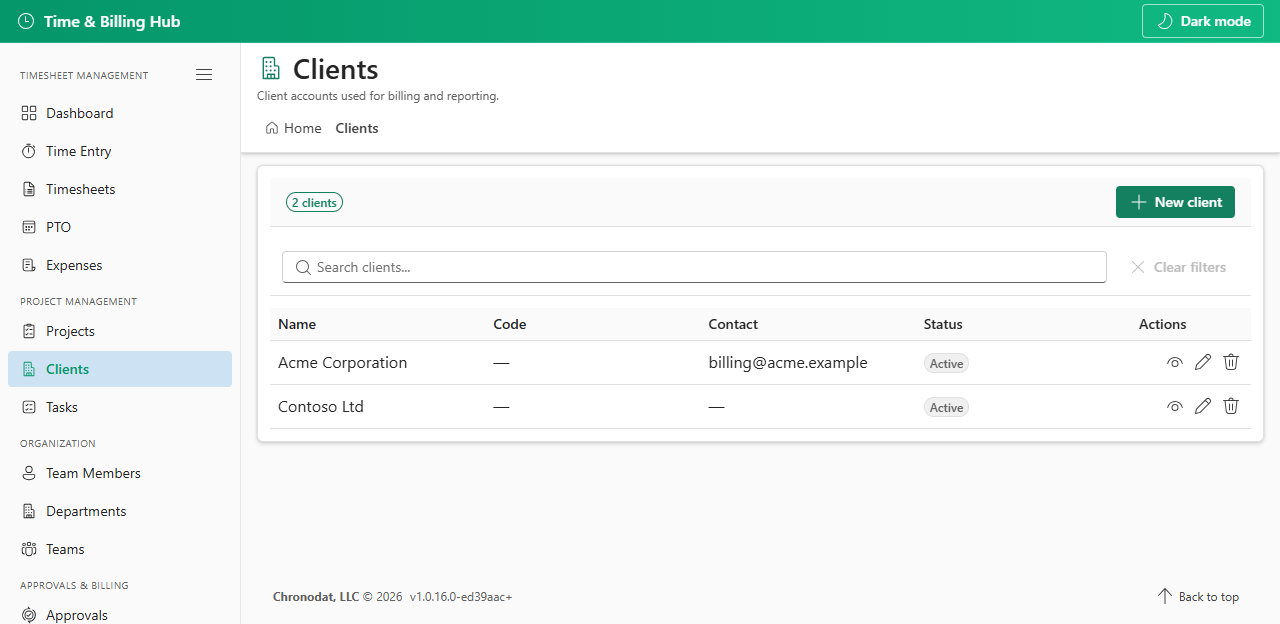Open PTO section
Screen dimensions: 1280x624
coord(120,227)
